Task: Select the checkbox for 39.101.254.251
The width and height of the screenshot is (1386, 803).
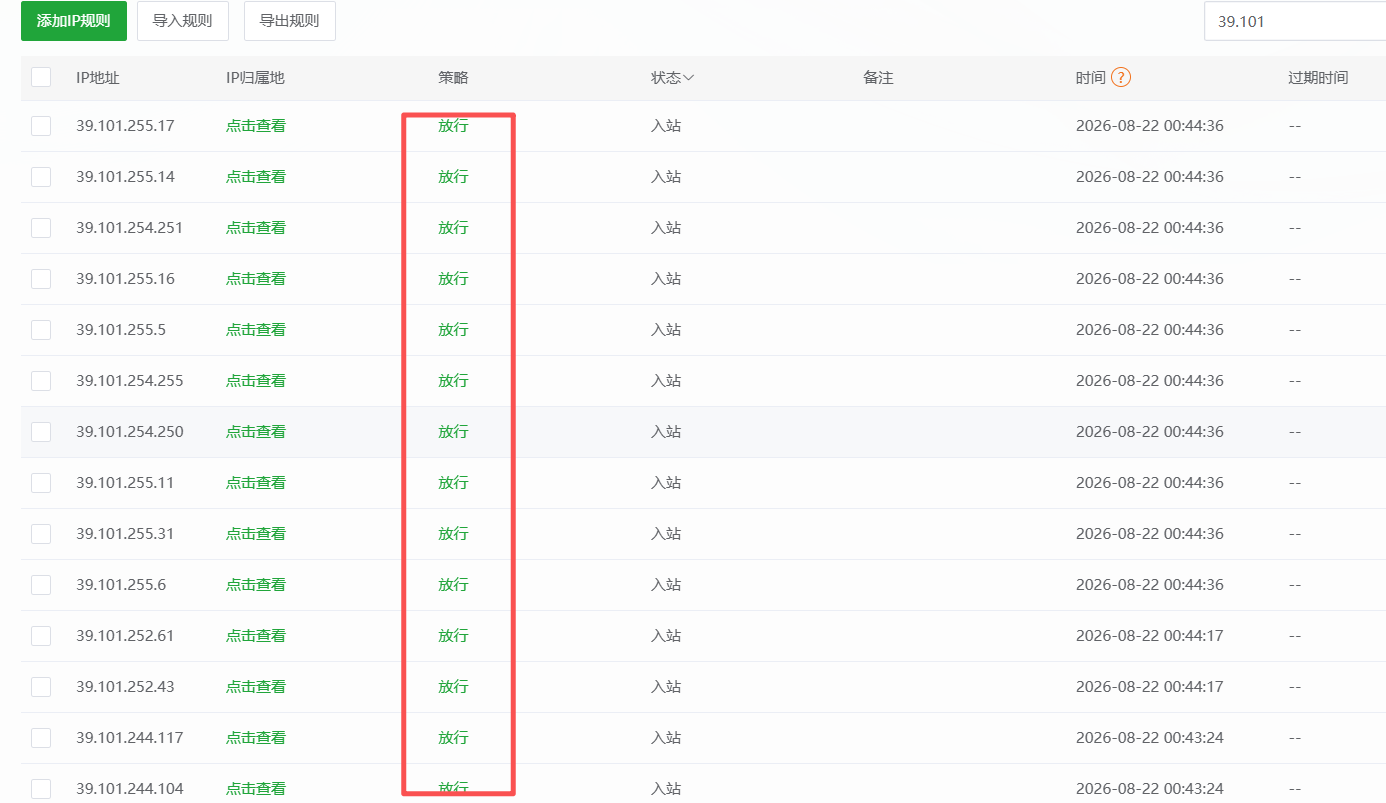Action: pyautogui.click(x=41, y=228)
